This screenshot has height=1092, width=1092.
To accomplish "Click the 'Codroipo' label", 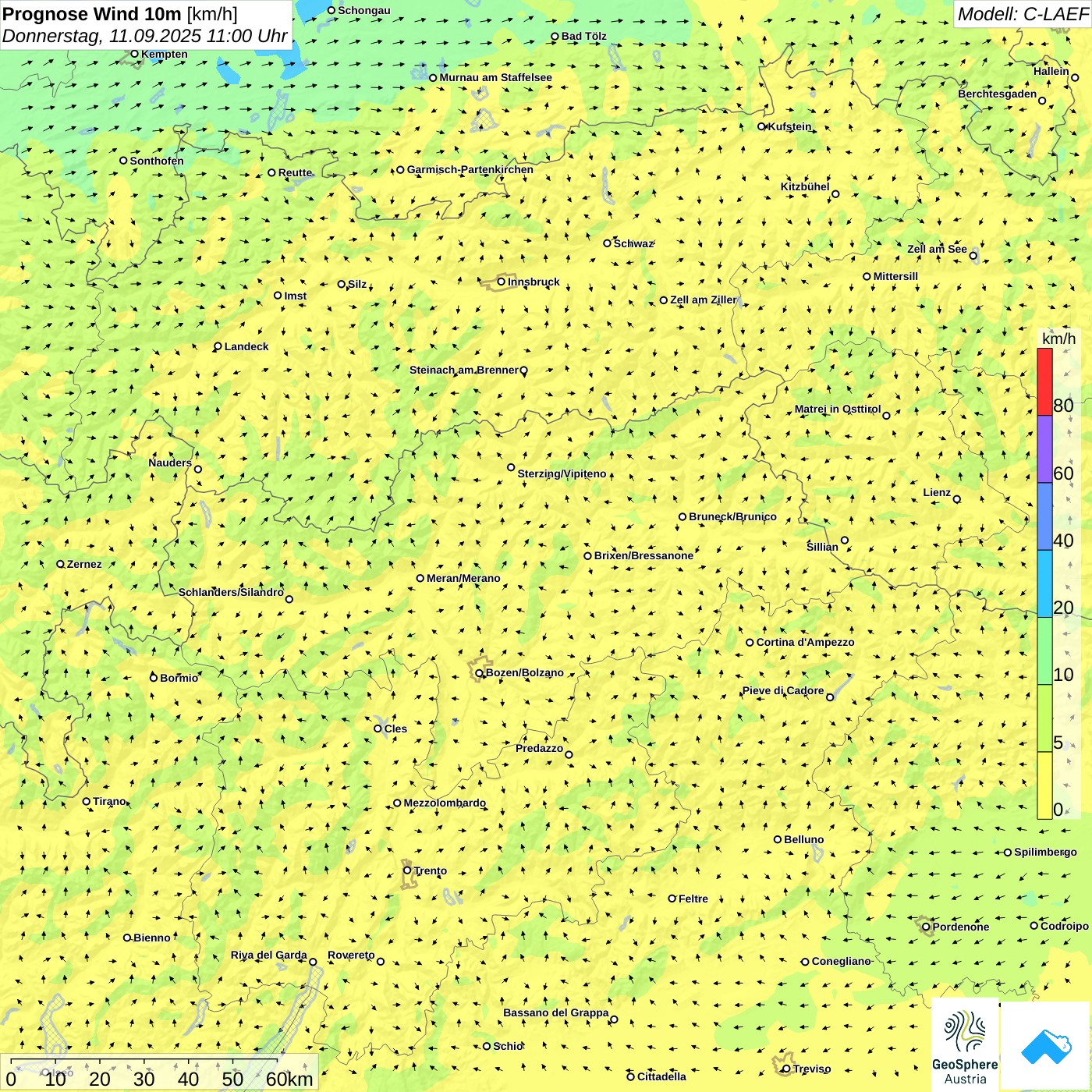I will tap(1065, 926).
